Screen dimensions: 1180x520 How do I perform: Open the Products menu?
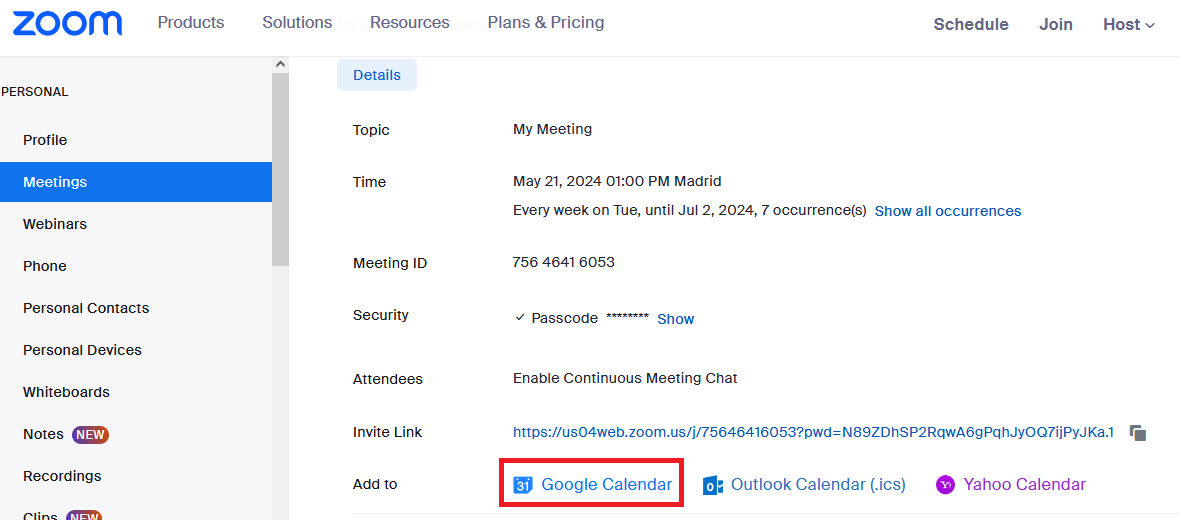[x=191, y=23]
